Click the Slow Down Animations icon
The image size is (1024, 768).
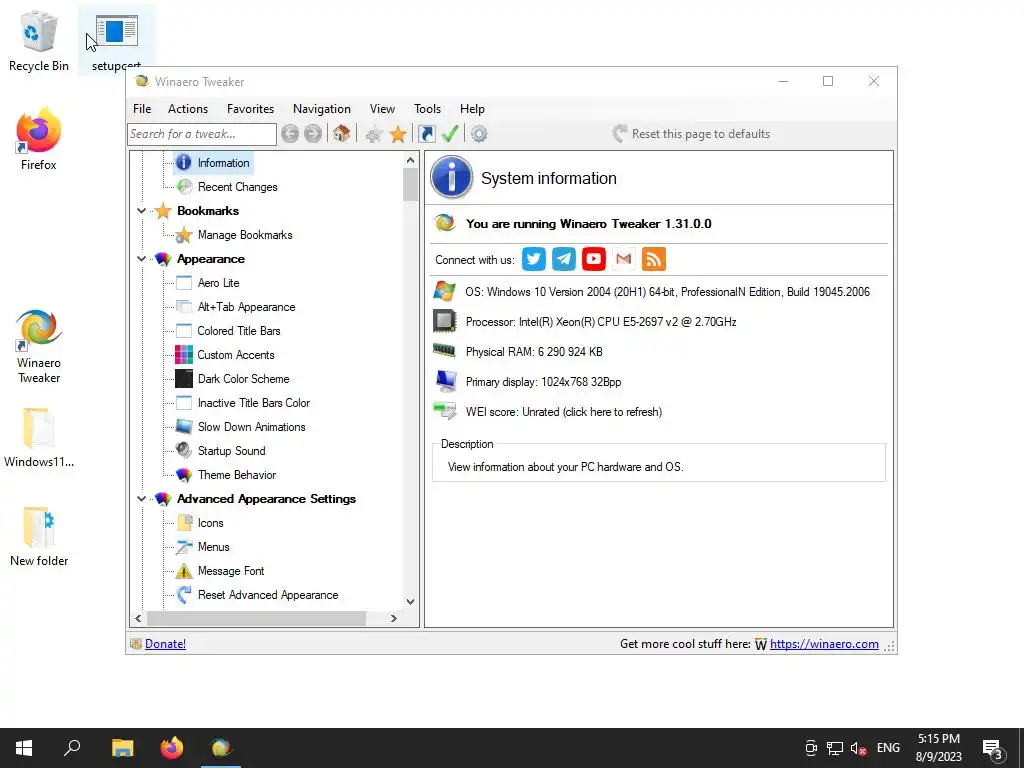(x=184, y=426)
